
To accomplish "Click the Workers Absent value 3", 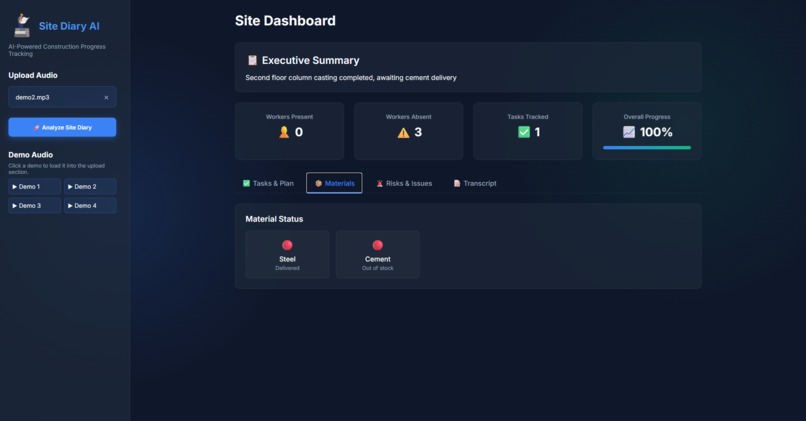I will tap(418, 132).
